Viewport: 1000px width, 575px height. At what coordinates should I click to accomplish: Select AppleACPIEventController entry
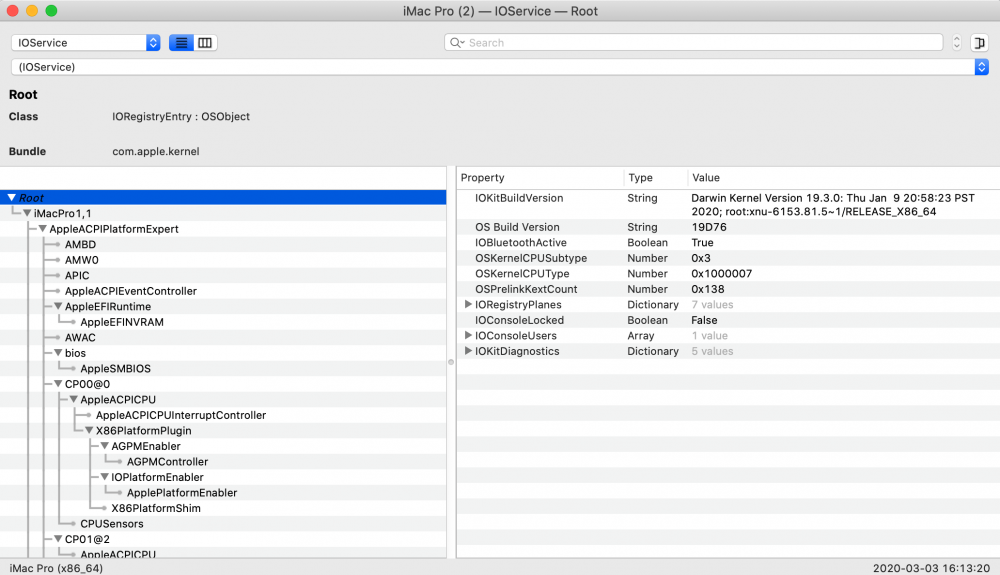pos(131,291)
